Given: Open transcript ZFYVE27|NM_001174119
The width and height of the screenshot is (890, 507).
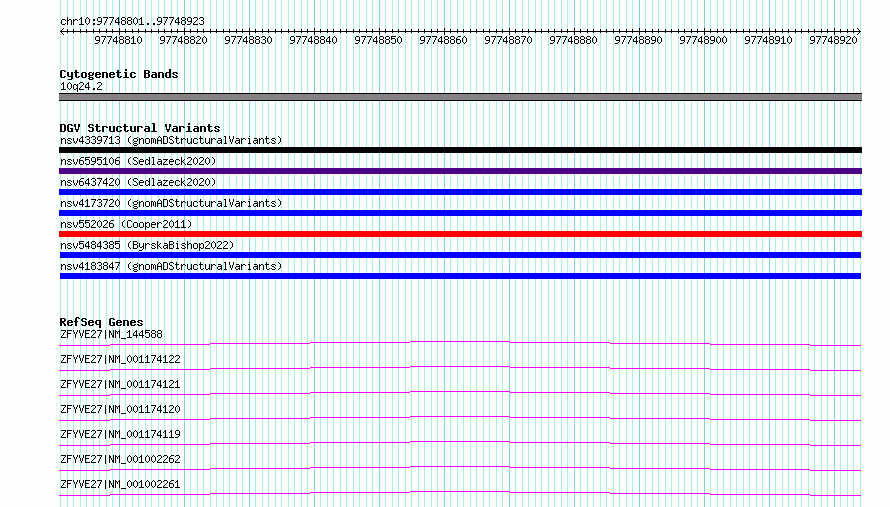Looking at the screenshot, I should click(x=120, y=434).
